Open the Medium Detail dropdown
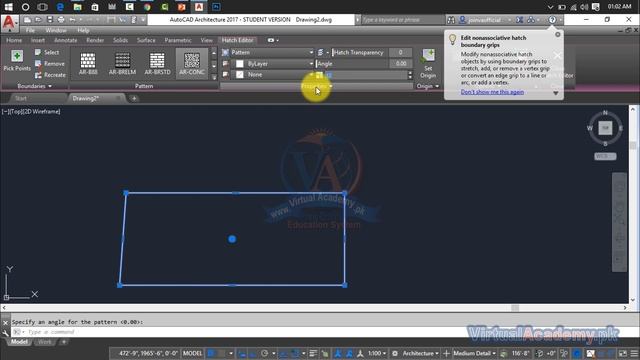640x360 pixels. 474,353
